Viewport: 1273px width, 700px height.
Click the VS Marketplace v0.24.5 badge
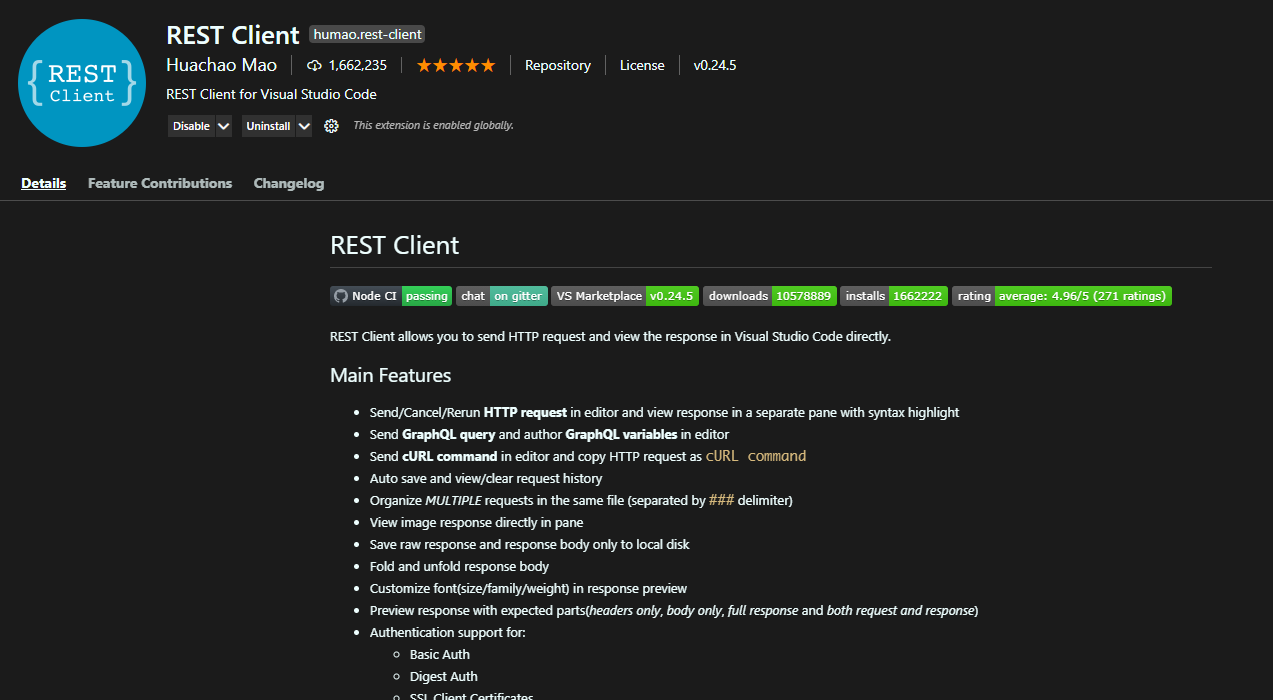point(625,296)
